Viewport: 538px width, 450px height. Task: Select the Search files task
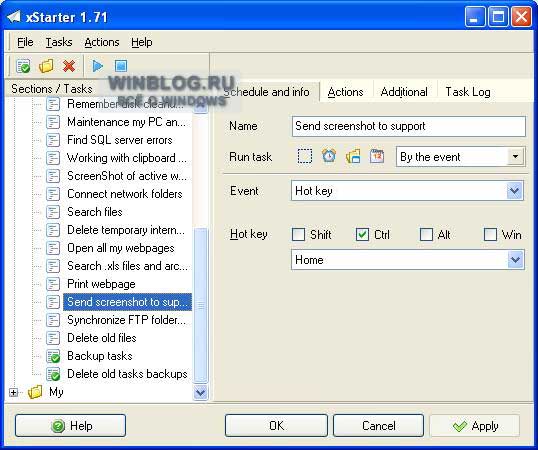coord(95,212)
